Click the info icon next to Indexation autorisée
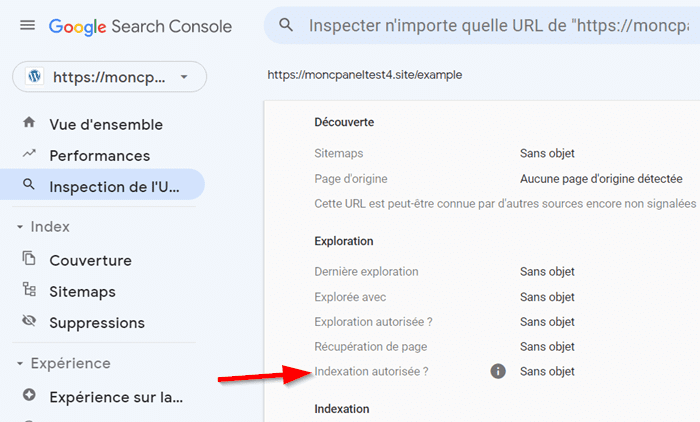The height and width of the screenshot is (422, 700). (498, 371)
